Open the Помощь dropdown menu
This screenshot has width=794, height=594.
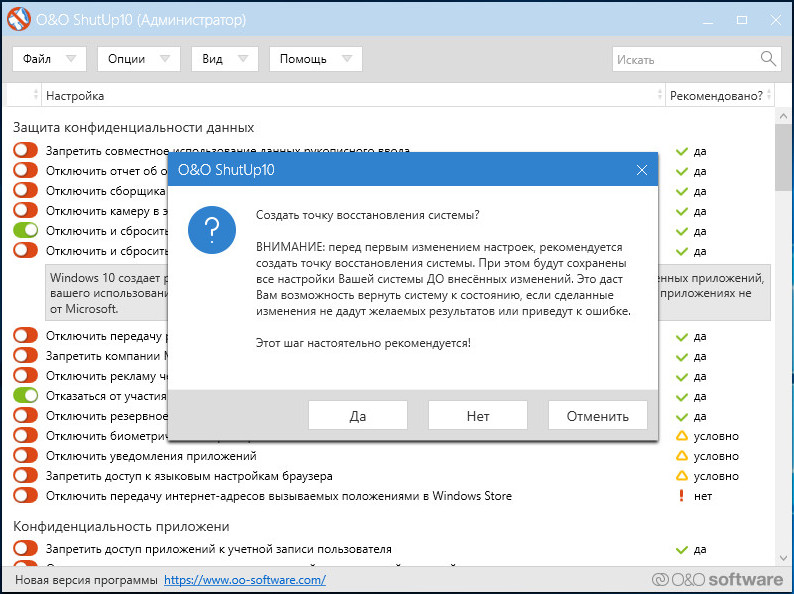tap(315, 59)
